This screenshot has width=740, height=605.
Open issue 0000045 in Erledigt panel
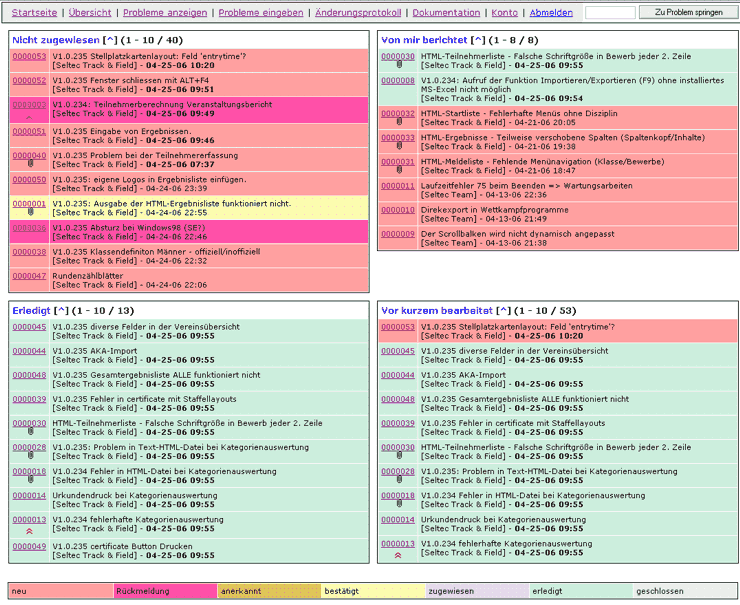pyautogui.click(x=29, y=327)
